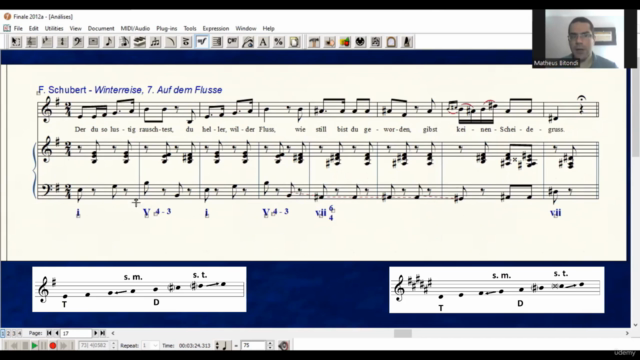Select the Selection tool arrow icon
This screenshot has width=640, height=360.
coord(16,42)
